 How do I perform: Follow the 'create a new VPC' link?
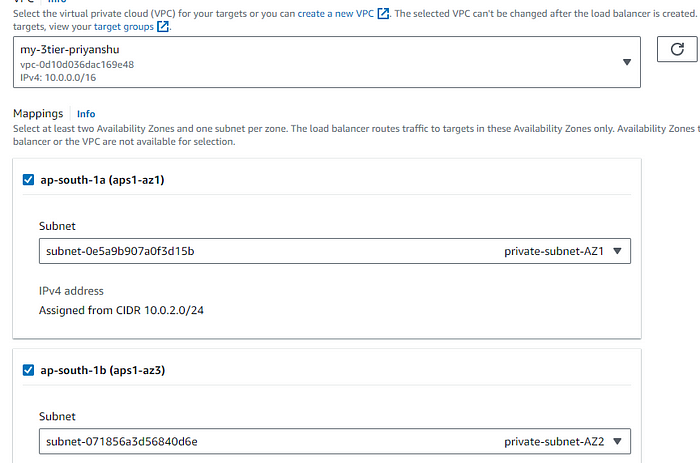tap(336, 14)
